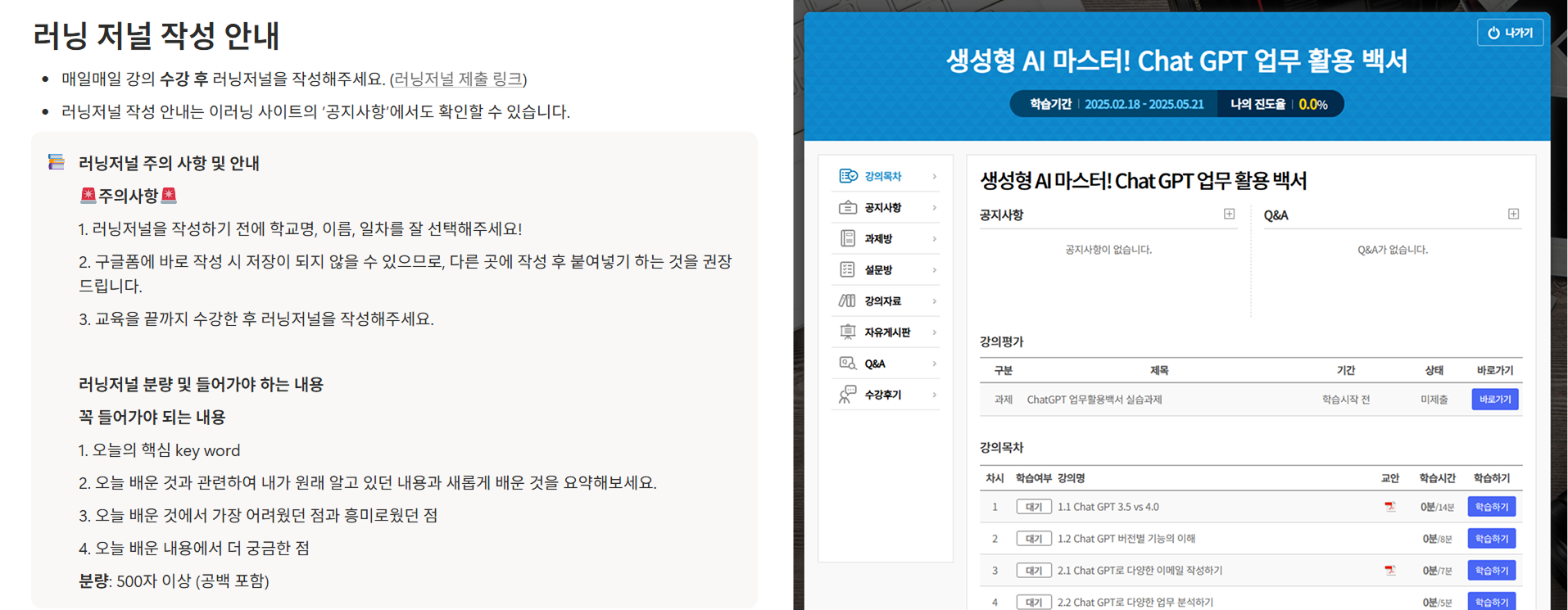This screenshot has width=1568, height=610.
Task: Open the PDF icon for lecture 2.1
Action: (1390, 571)
